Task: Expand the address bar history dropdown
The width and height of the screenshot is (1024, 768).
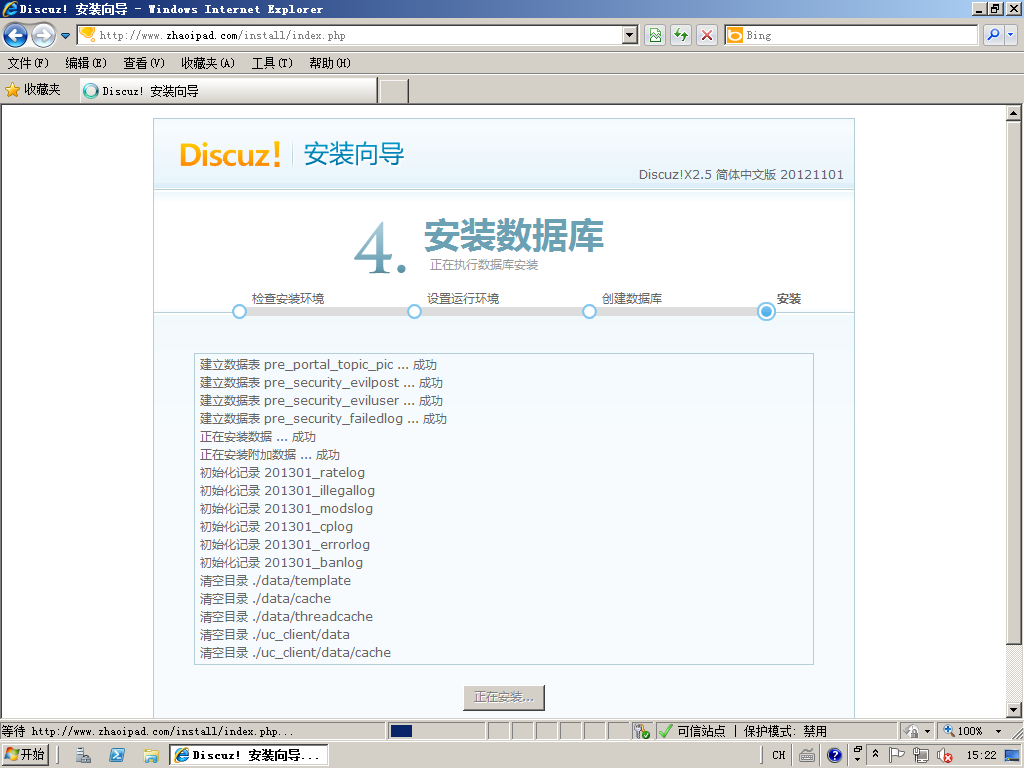Action: (x=630, y=35)
